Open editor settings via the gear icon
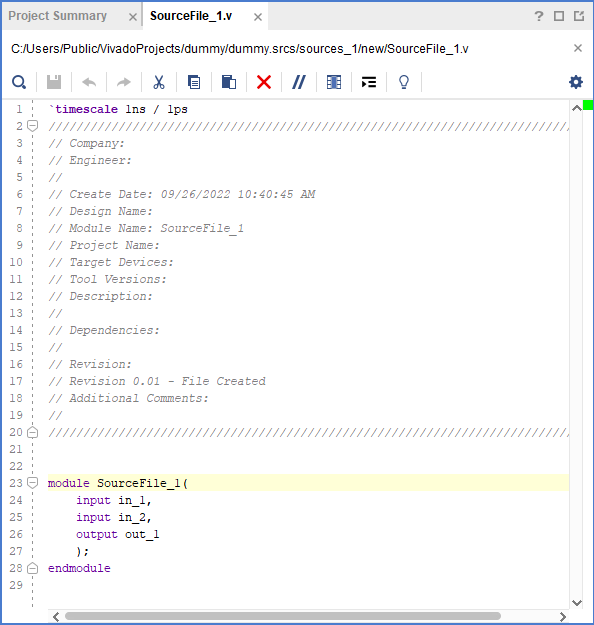 coord(576,82)
